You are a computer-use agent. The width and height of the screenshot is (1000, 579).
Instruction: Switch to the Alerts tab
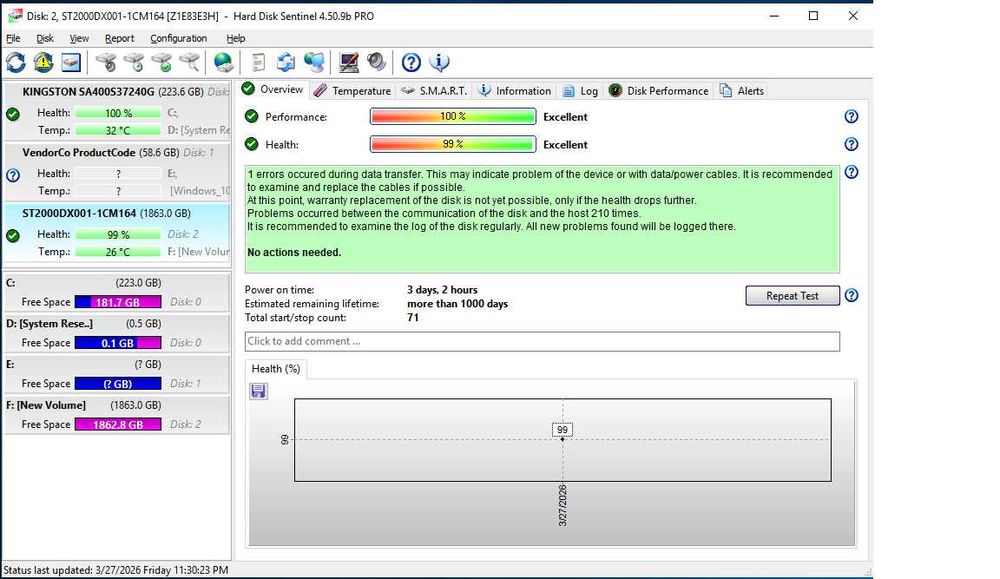[x=742, y=91]
